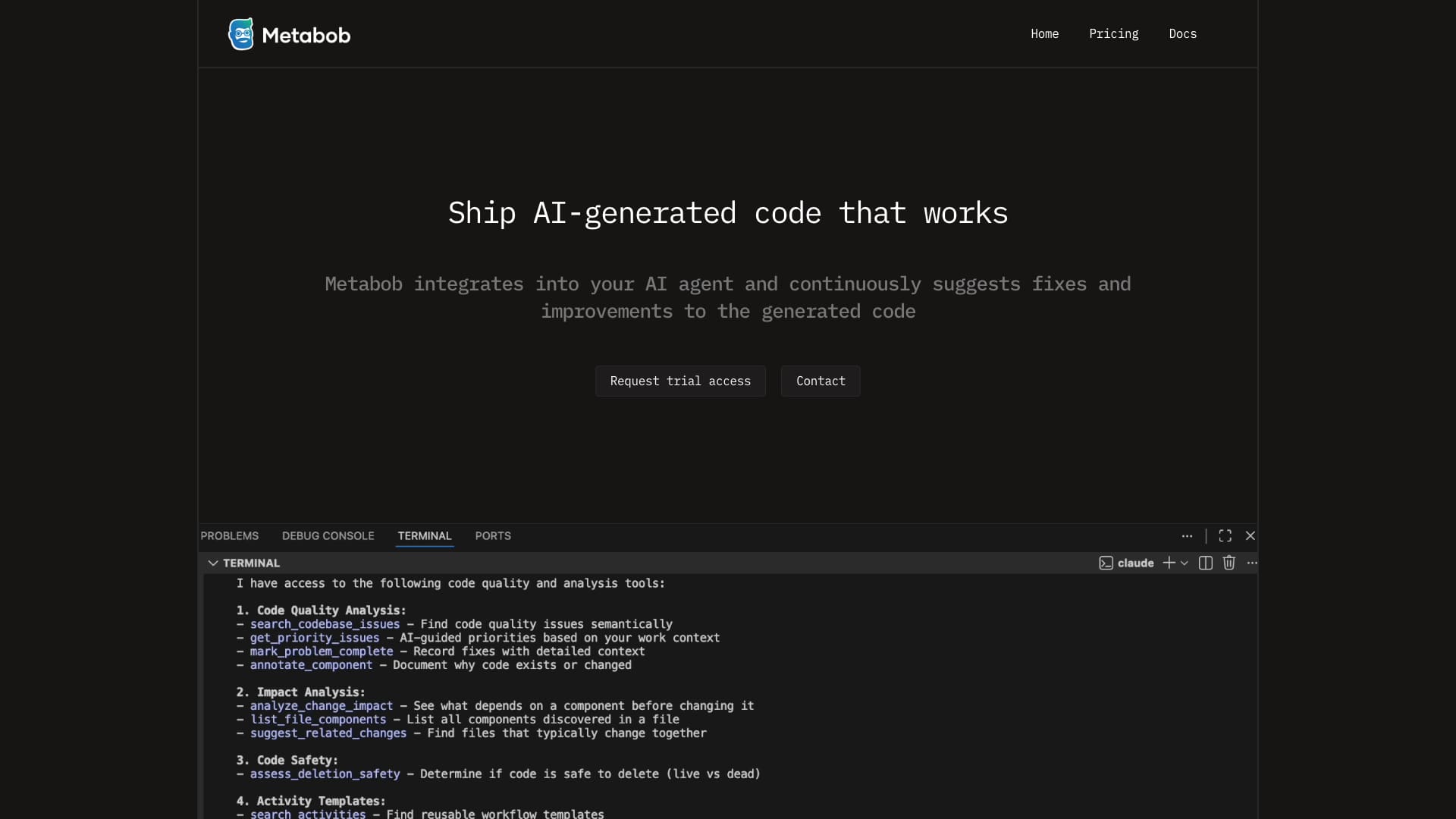This screenshot has width=1456, height=819.
Task: Maximize the panel size icon
Action: pyautogui.click(x=1225, y=535)
